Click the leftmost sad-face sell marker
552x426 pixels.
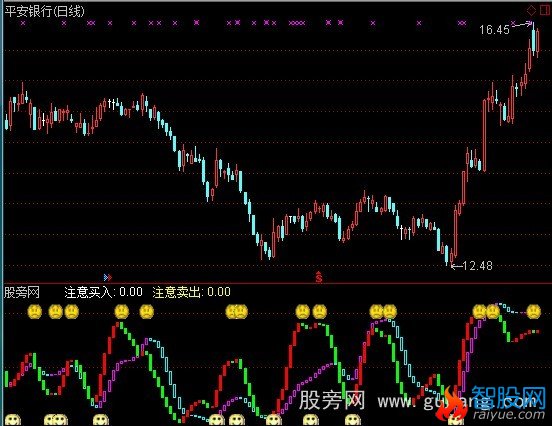[x=35, y=312]
